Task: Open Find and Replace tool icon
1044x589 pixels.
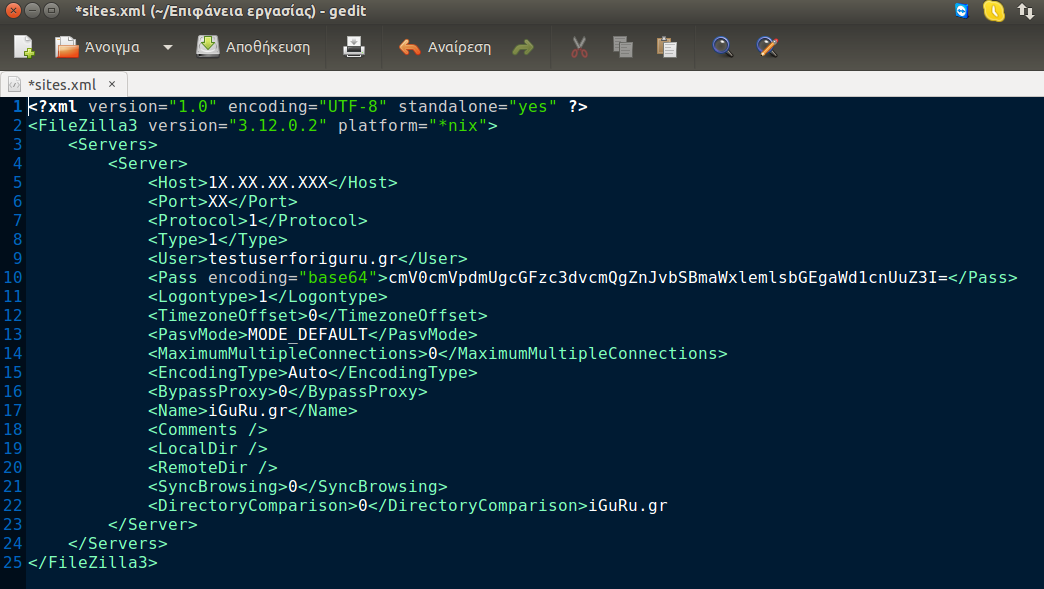Action: click(767, 47)
